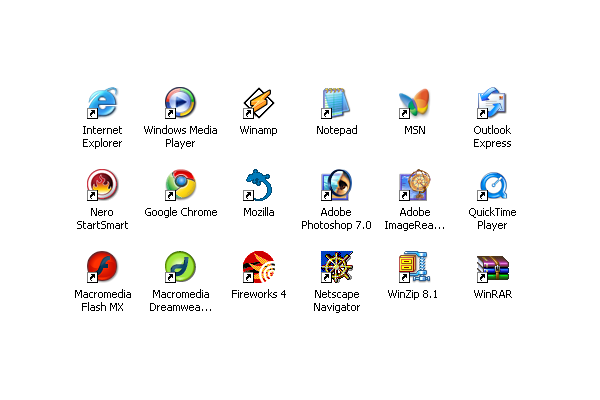
Task: Open the Internet Explorer shortcut icon
Action: (102, 103)
